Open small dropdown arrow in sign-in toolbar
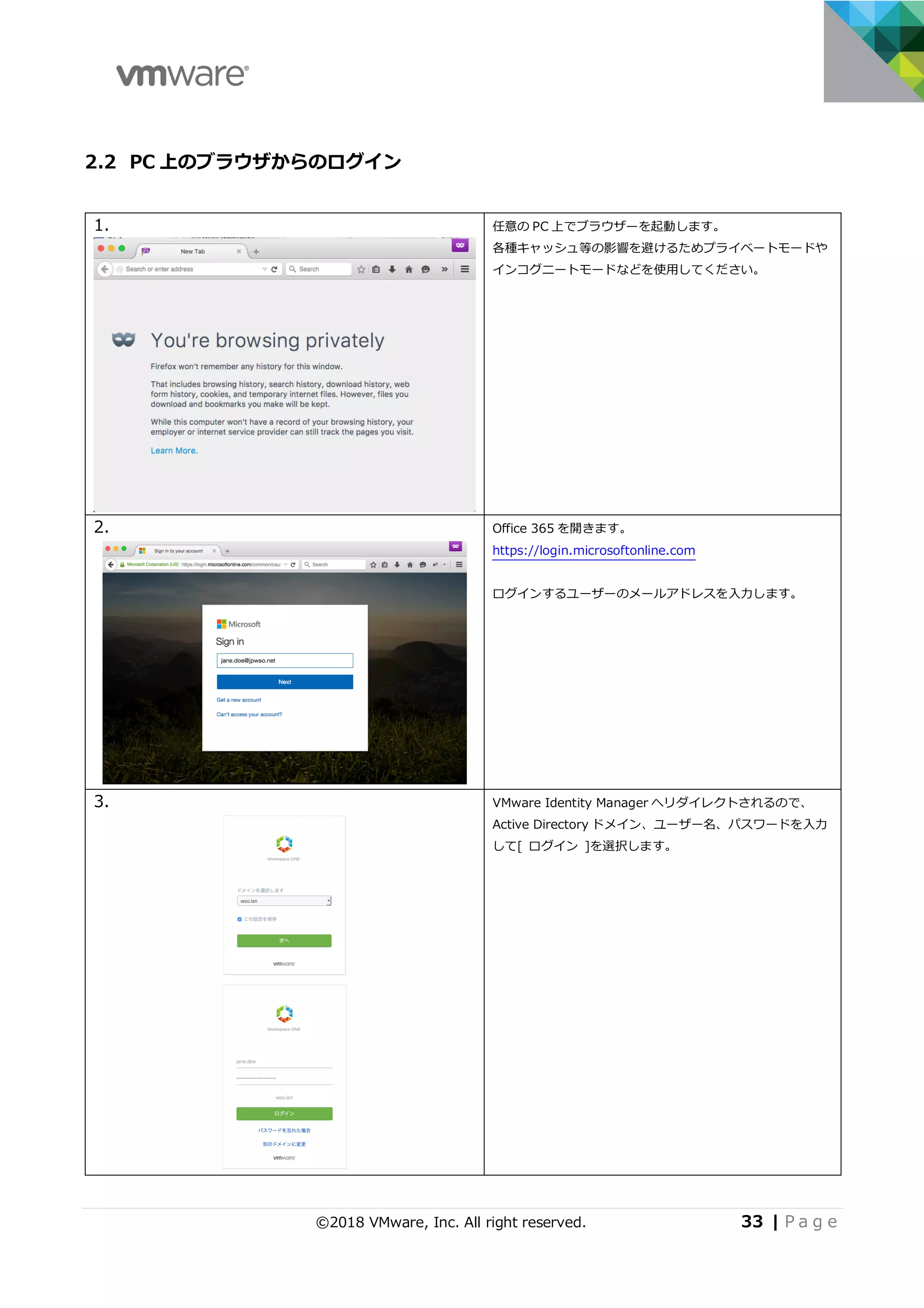 tap(444, 565)
